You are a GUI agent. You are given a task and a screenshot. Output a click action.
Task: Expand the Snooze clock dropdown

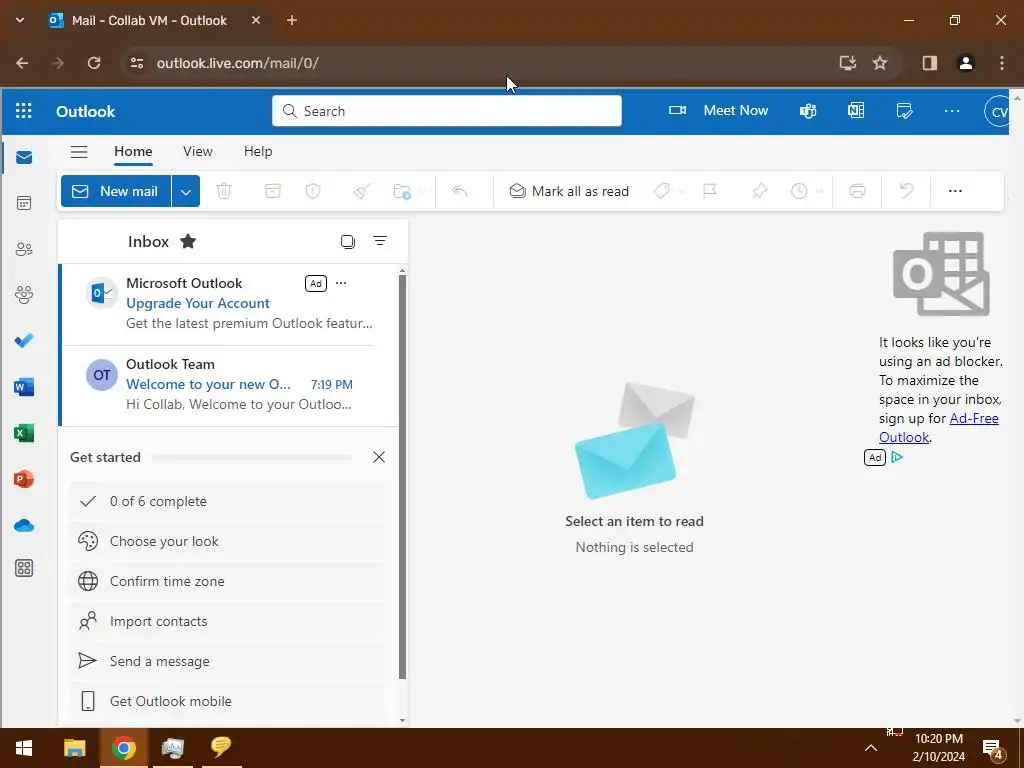[x=819, y=191]
